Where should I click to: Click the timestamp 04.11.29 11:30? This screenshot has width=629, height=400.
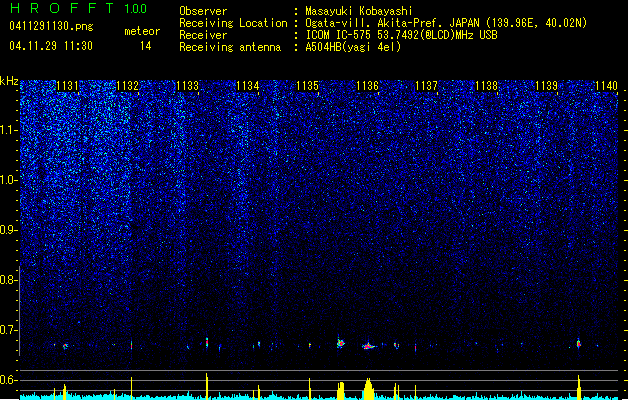pyautogui.click(x=51, y=46)
